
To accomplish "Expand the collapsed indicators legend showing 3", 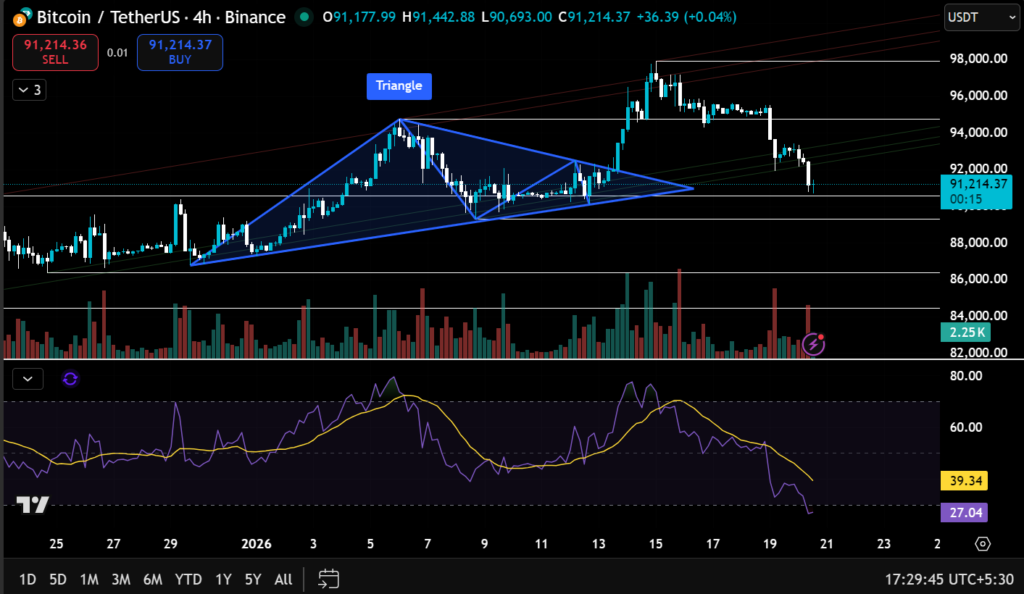I will coord(28,90).
